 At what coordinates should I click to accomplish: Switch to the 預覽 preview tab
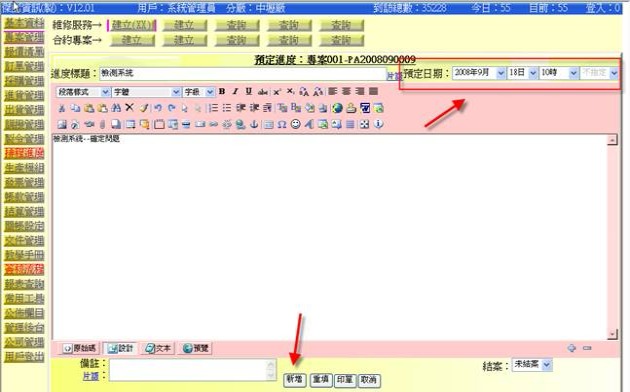195,348
